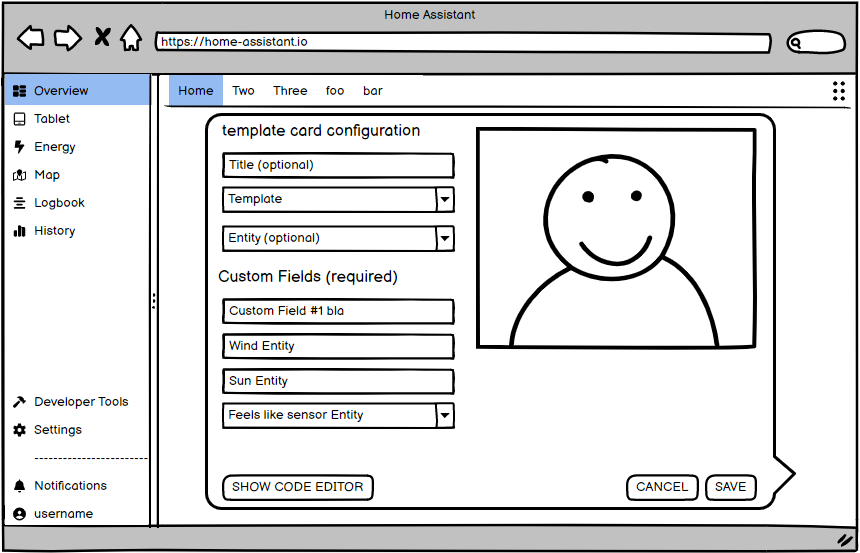Click the search magnifier icon
Image resolution: width=860 pixels, height=553 pixels.
point(797,43)
